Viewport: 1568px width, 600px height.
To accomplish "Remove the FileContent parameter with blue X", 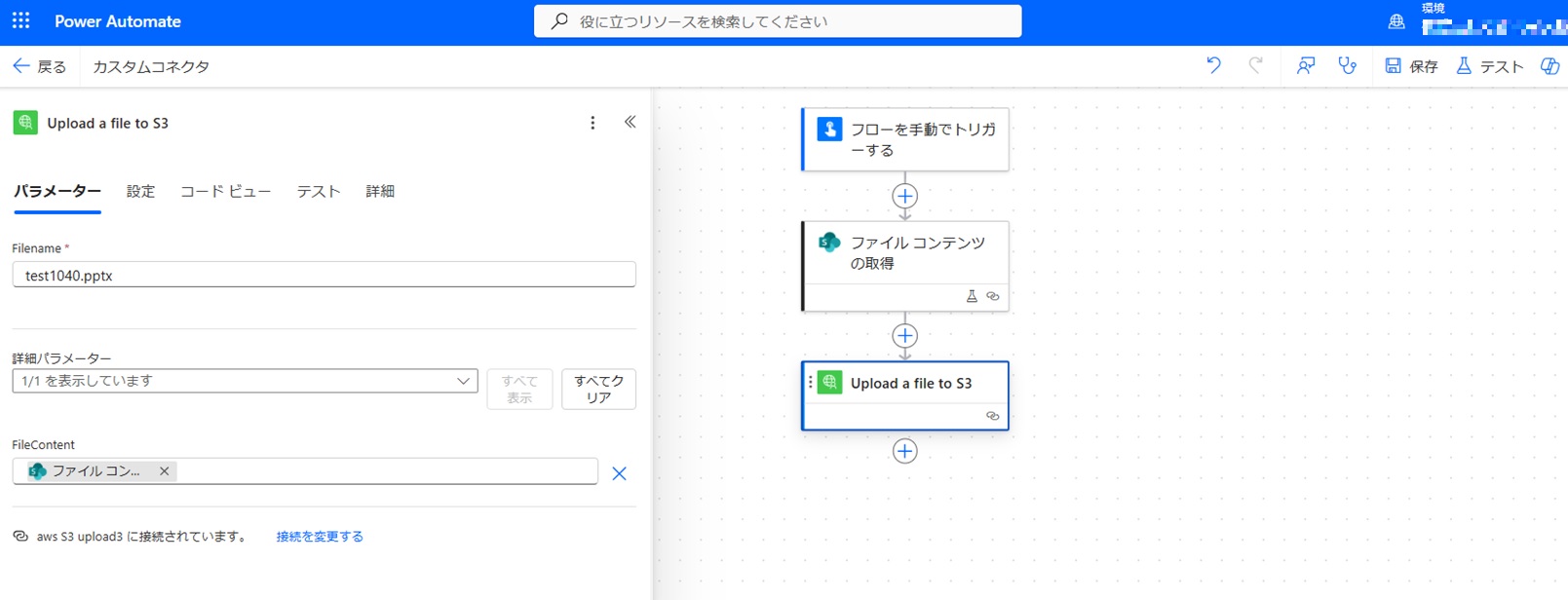I will (619, 473).
